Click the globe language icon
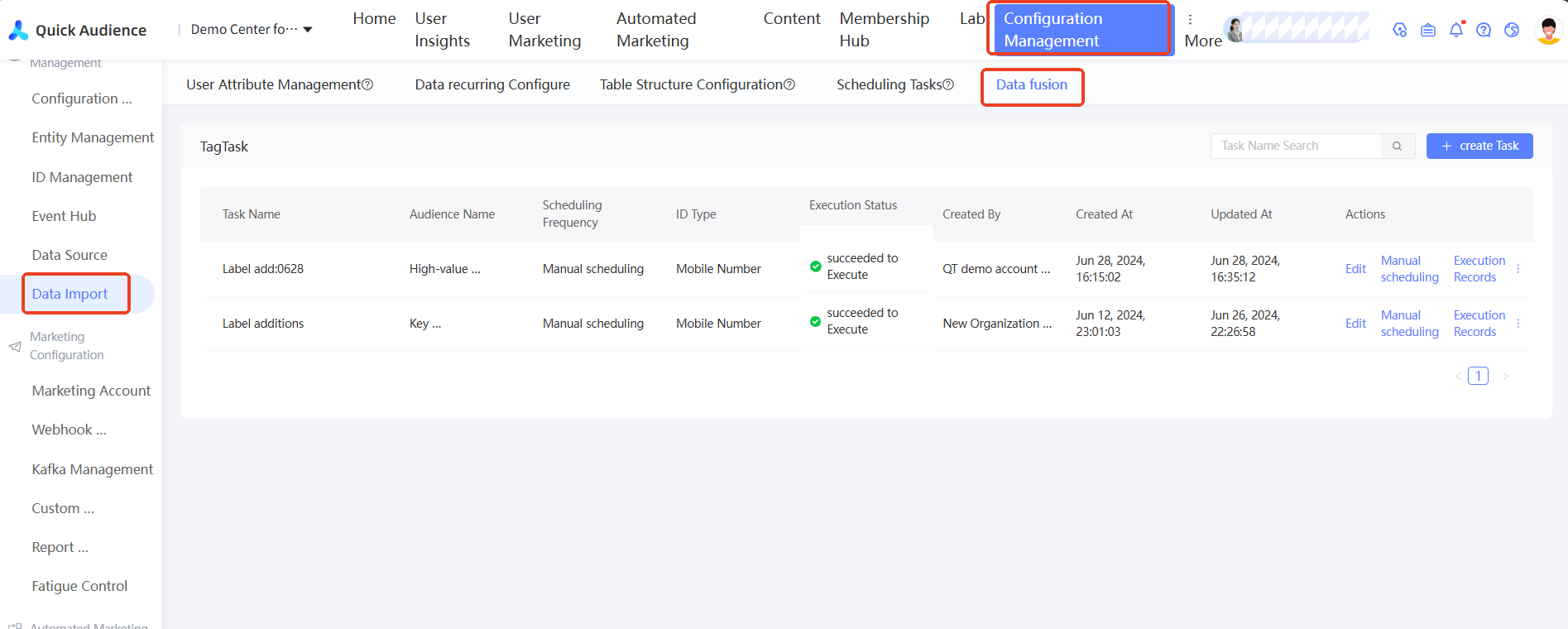Viewport: 1568px width, 629px height. pyautogui.click(x=1512, y=30)
